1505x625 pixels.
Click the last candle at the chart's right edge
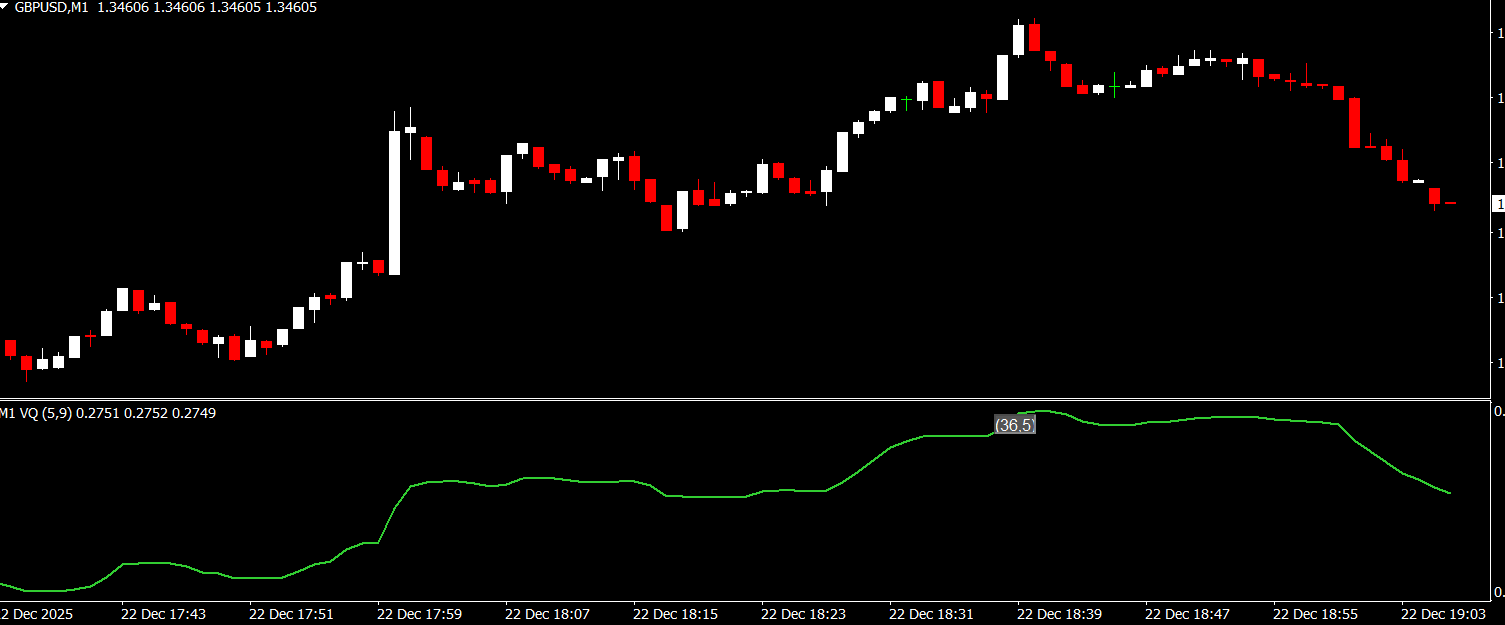click(x=1450, y=203)
